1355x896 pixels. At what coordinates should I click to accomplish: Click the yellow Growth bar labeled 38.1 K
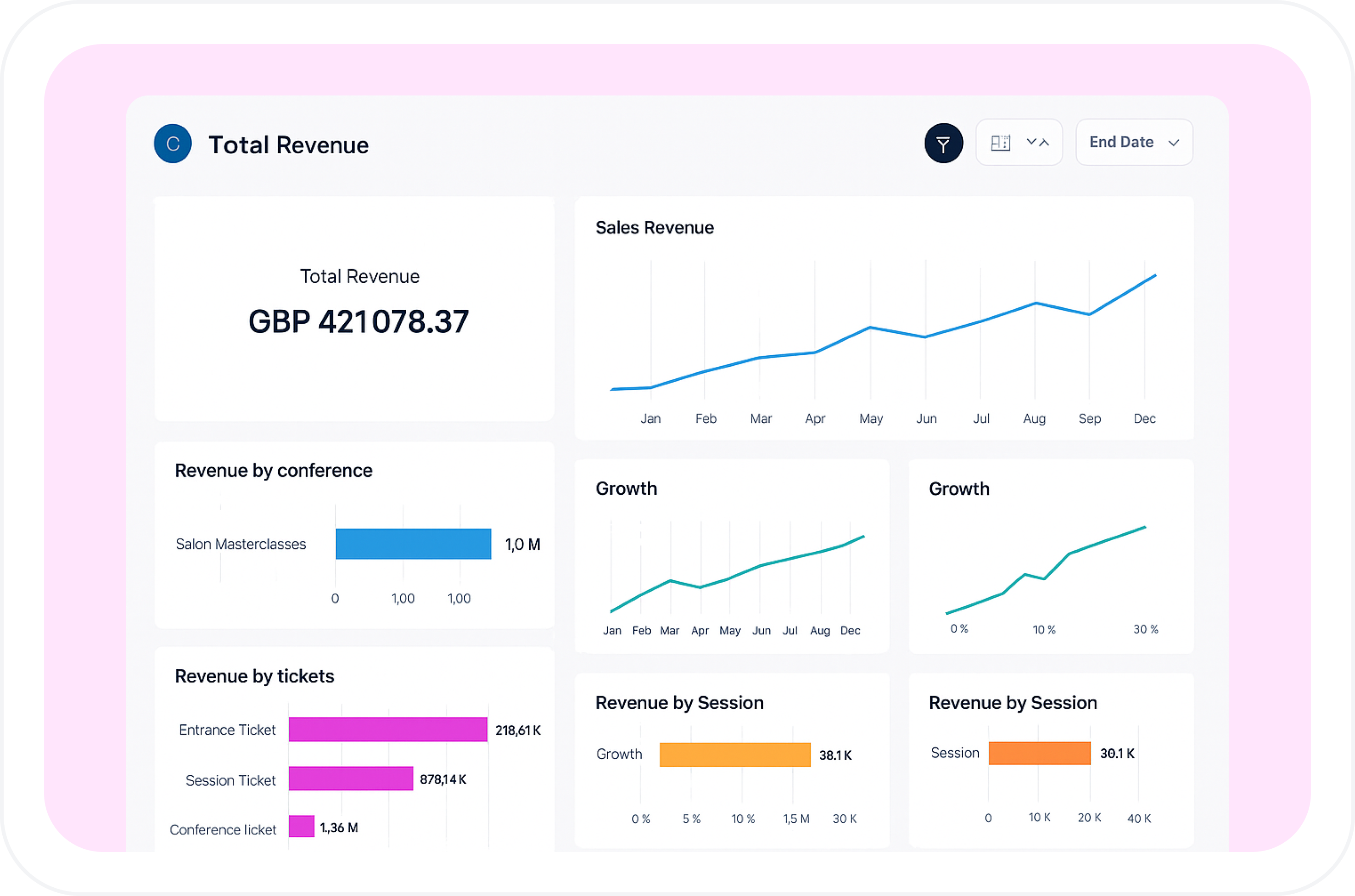(734, 754)
